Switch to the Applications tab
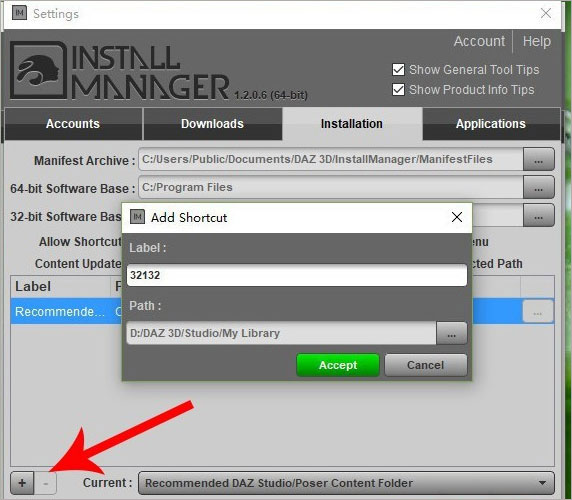Image resolution: width=572 pixels, height=500 pixels. pyautogui.click(x=491, y=124)
